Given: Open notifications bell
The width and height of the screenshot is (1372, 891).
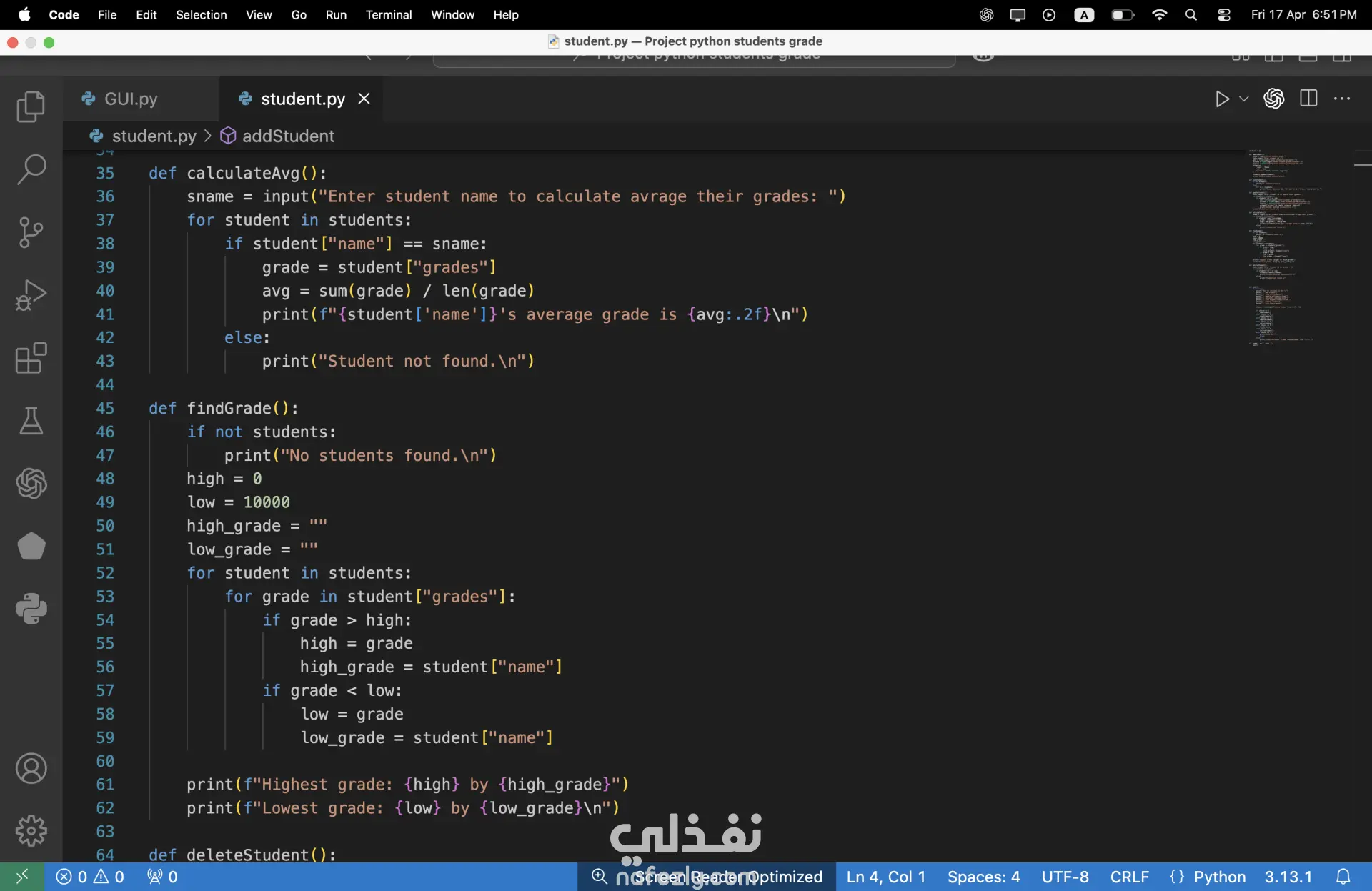Looking at the screenshot, I should click(x=1343, y=876).
